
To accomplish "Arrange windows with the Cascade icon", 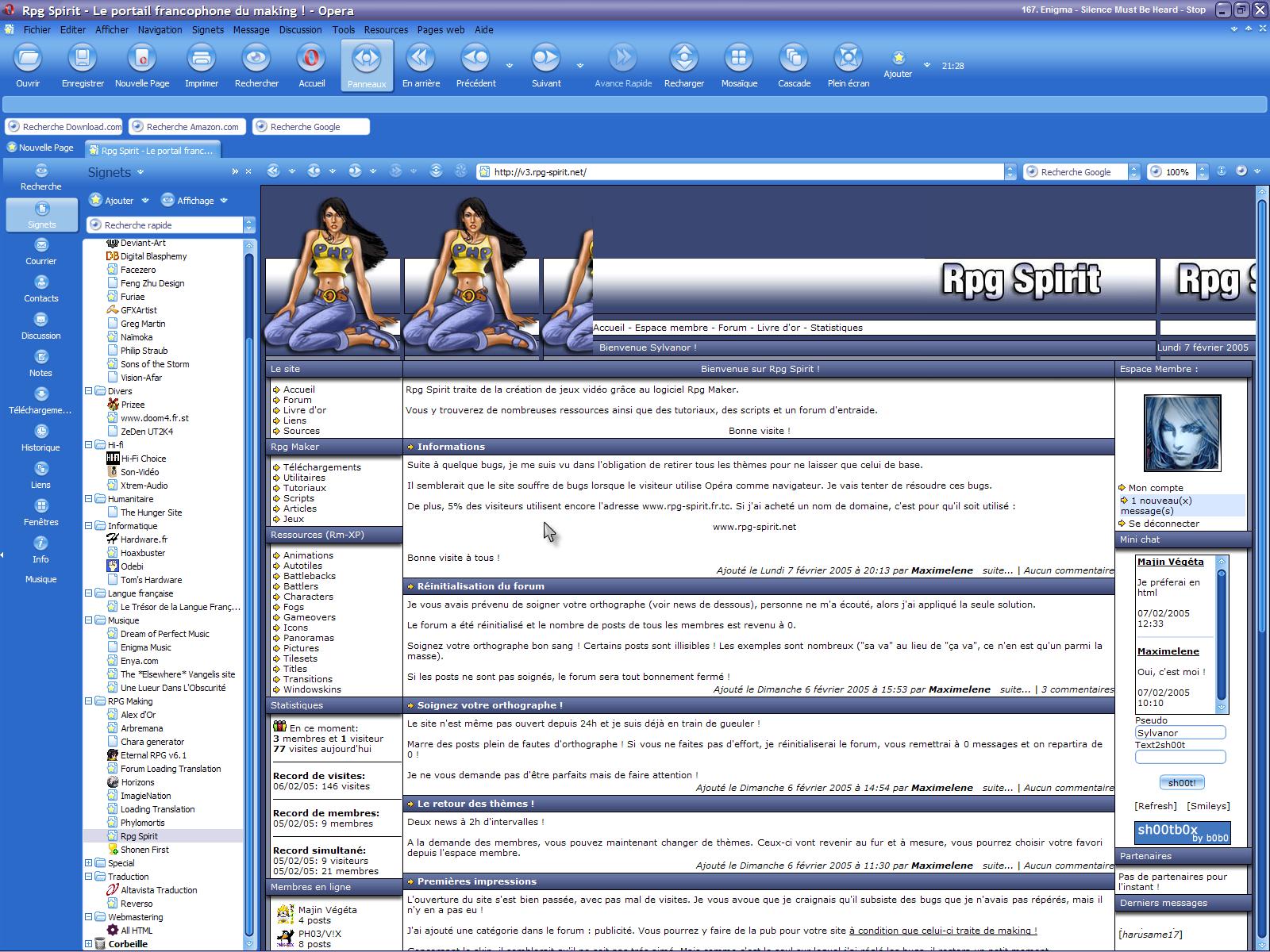I will point(794,58).
